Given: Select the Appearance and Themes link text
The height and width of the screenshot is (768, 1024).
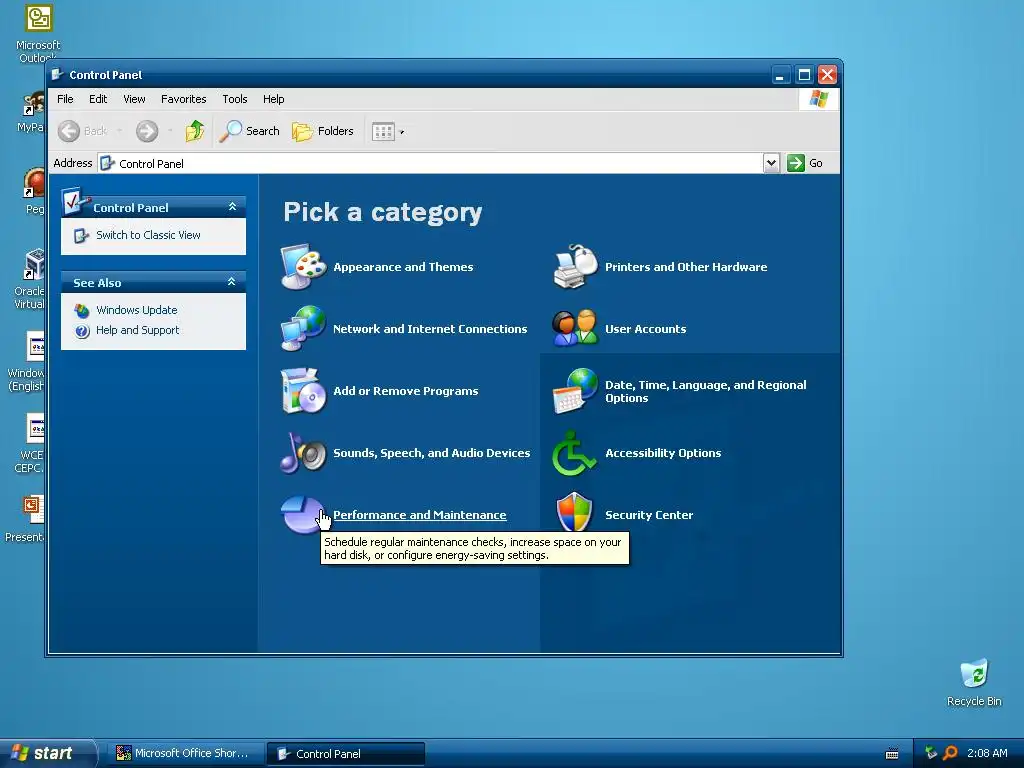Looking at the screenshot, I should 403,267.
